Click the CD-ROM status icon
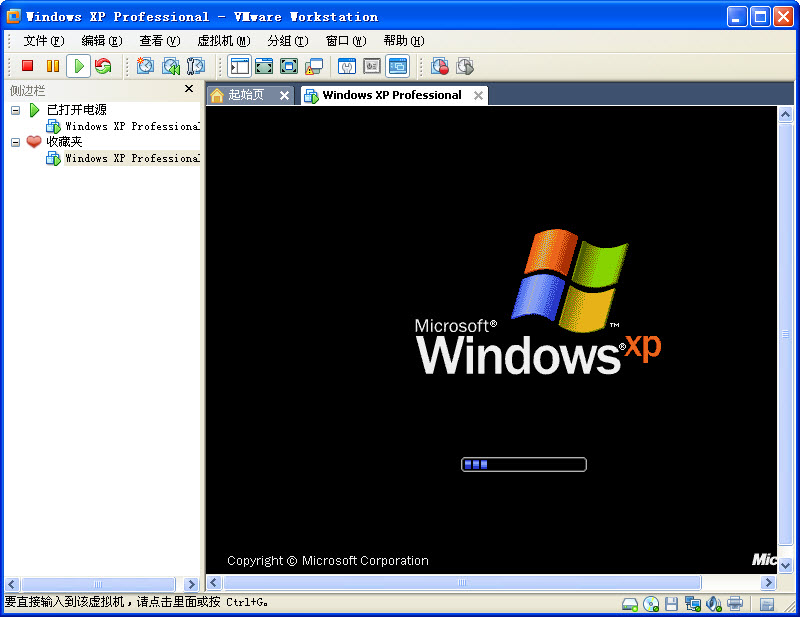The image size is (800, 617). tap(651, 604)
